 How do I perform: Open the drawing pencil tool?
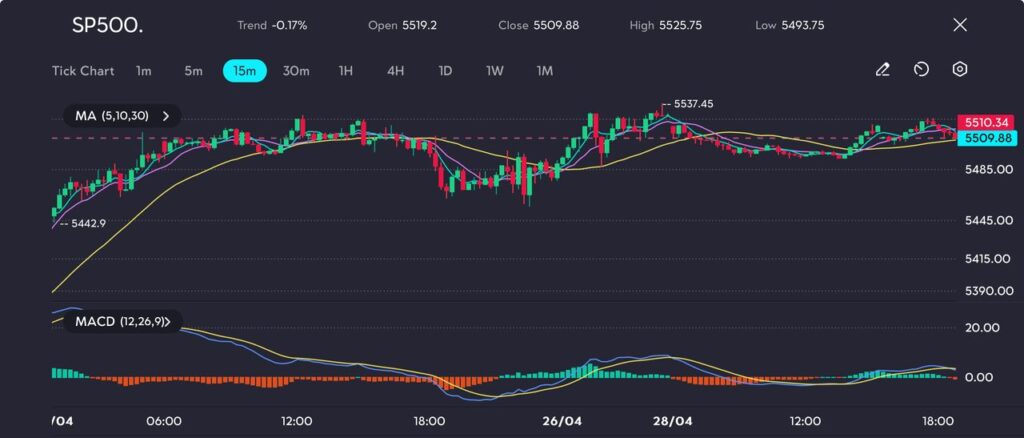tap(882, 70)
